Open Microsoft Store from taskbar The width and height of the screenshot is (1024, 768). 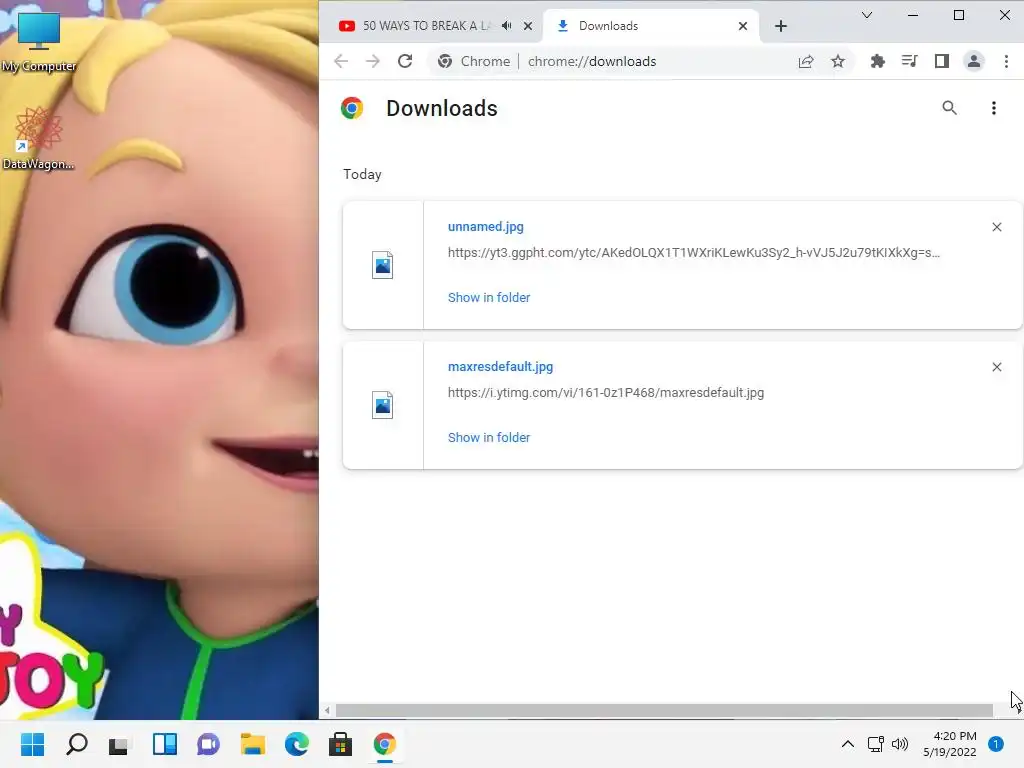[340, 744]
